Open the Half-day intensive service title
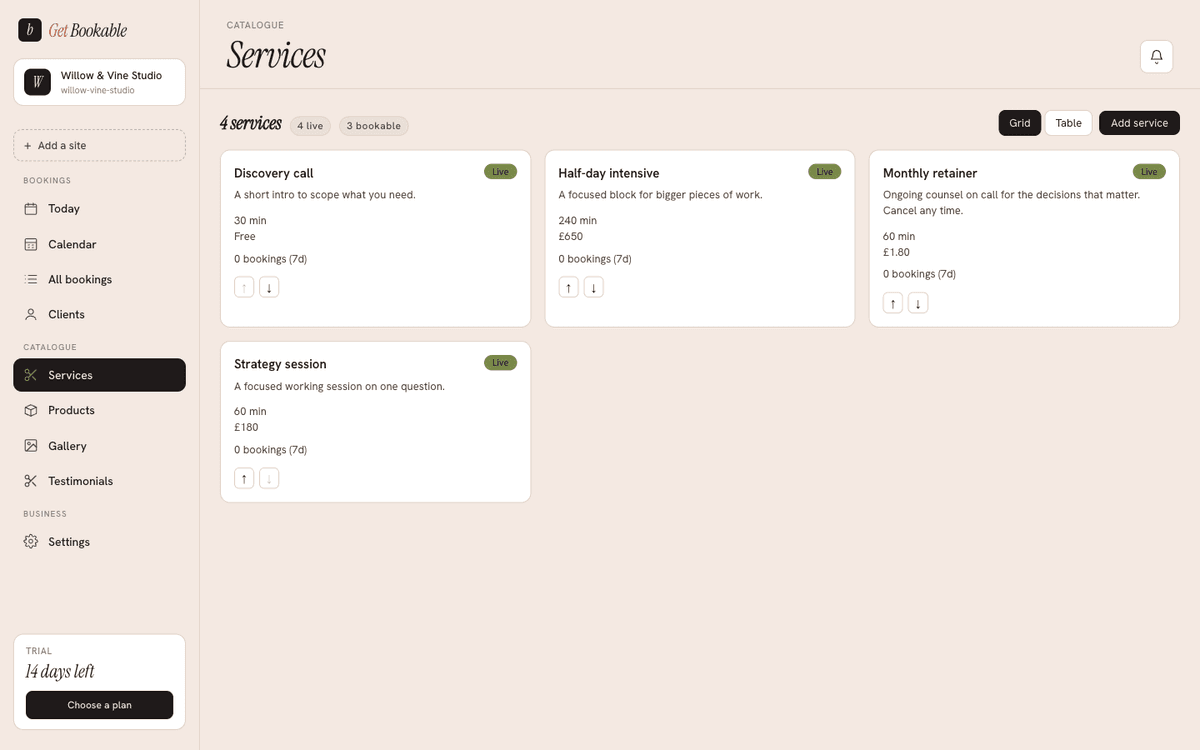1200x750 pixels. 609,173
